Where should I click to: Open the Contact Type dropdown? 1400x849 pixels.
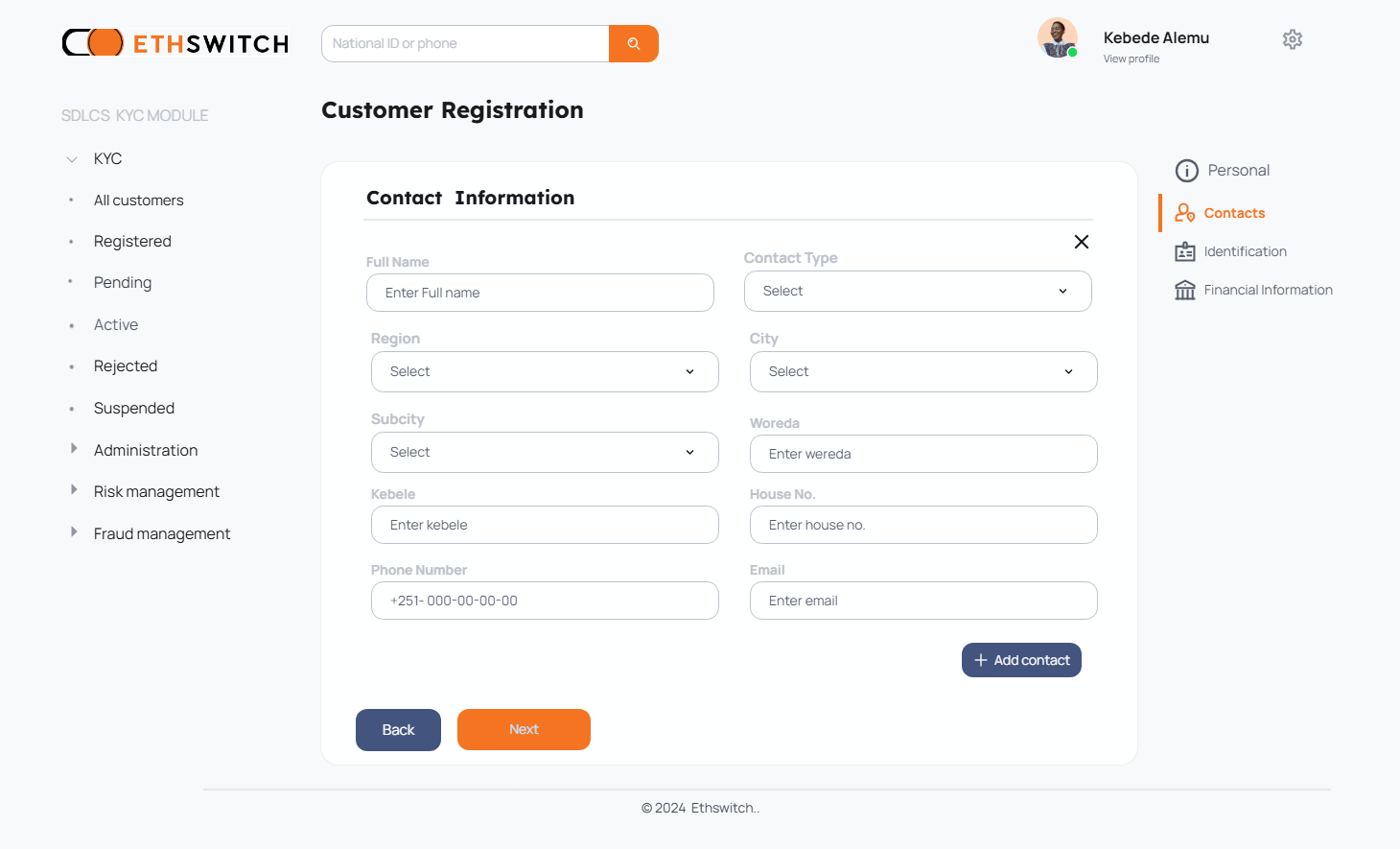click(x=918, y=292)
